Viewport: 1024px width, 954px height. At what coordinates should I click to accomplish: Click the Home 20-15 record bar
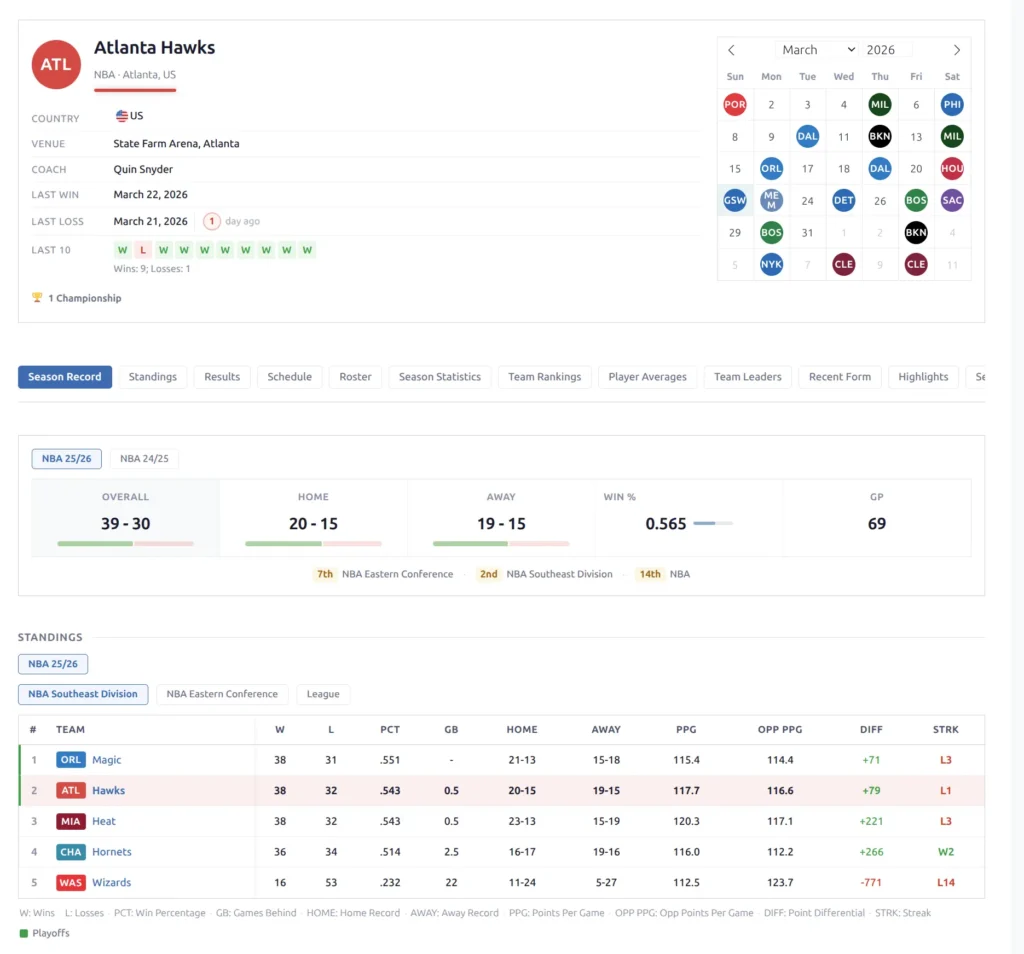[x=313, y=543]
